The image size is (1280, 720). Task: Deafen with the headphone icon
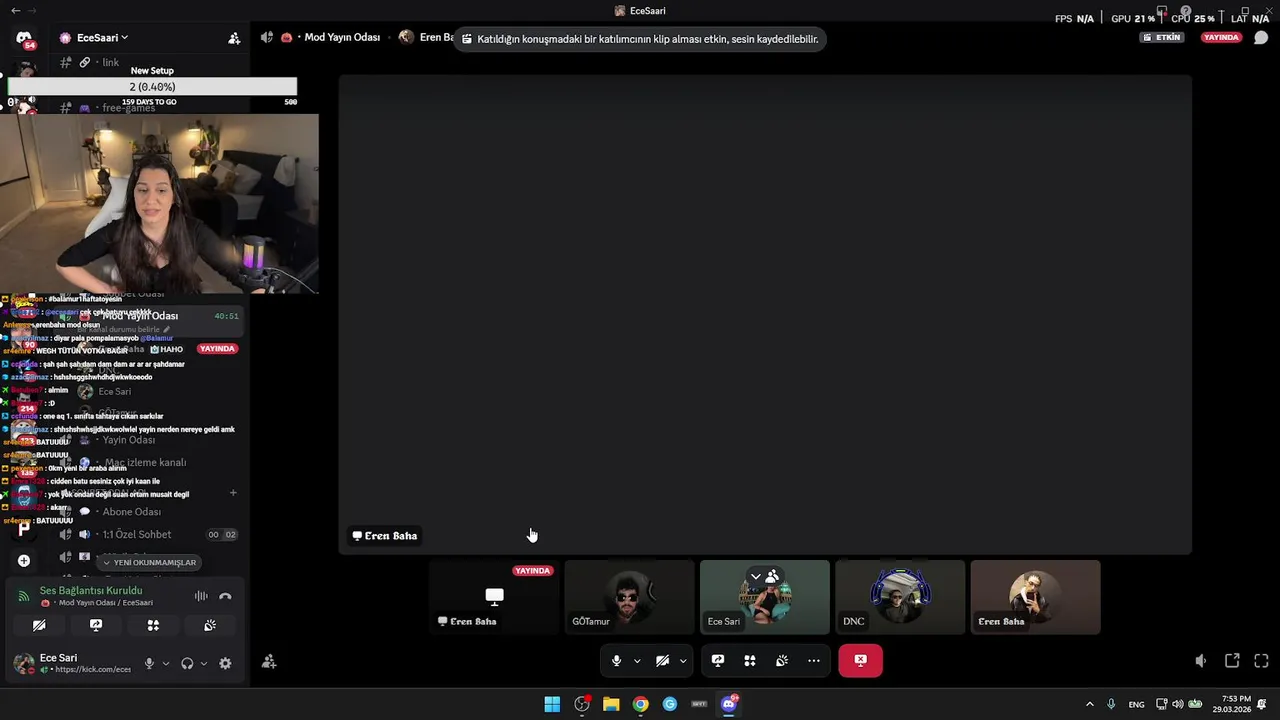pyautogui.click(x=187, y=663)
